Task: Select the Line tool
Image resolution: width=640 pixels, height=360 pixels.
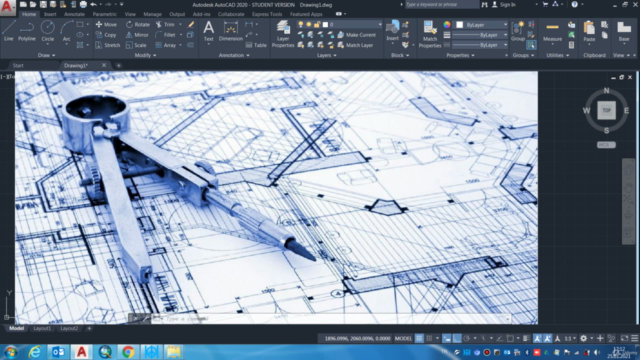Action: click(9, 31)
